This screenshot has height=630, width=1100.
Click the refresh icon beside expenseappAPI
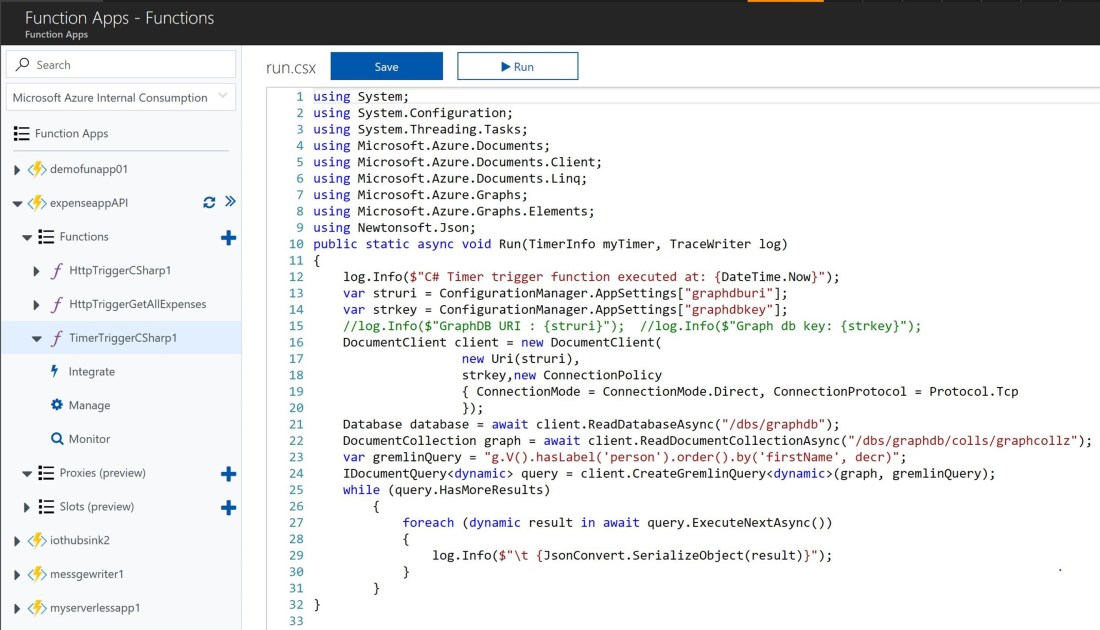(209, 202)
